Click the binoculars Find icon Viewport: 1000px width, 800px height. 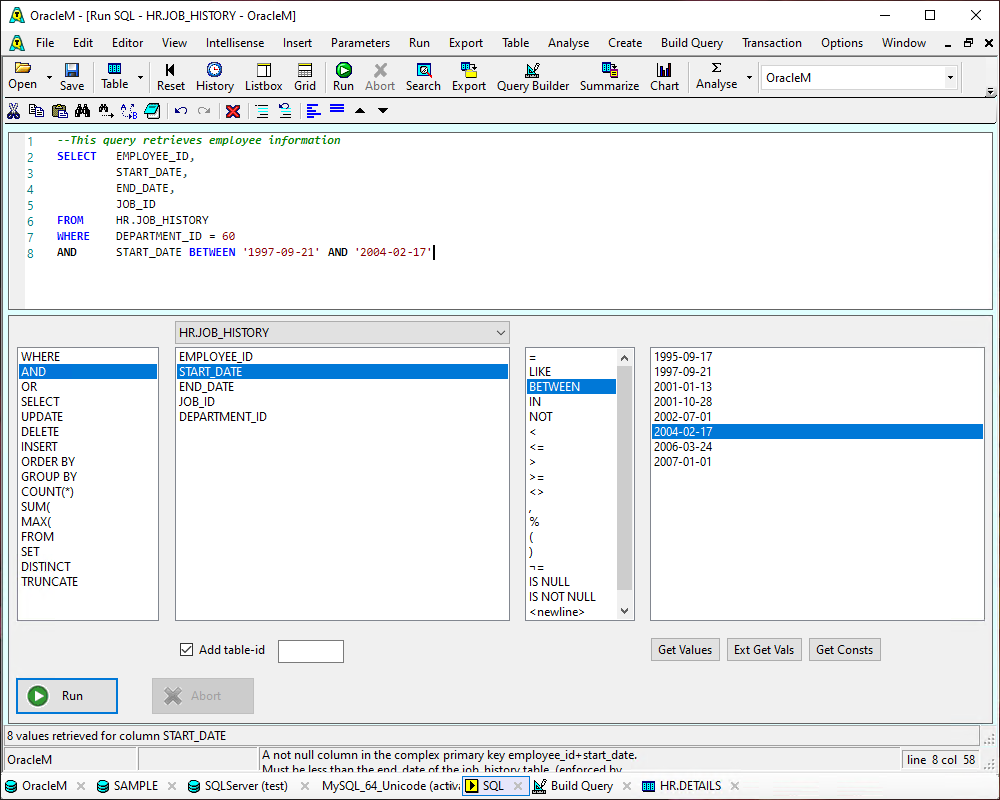tap(82, 111)
